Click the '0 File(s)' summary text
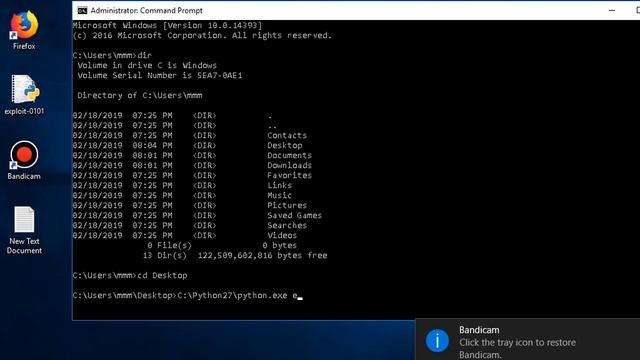640x360 pixels. [169, 245]
